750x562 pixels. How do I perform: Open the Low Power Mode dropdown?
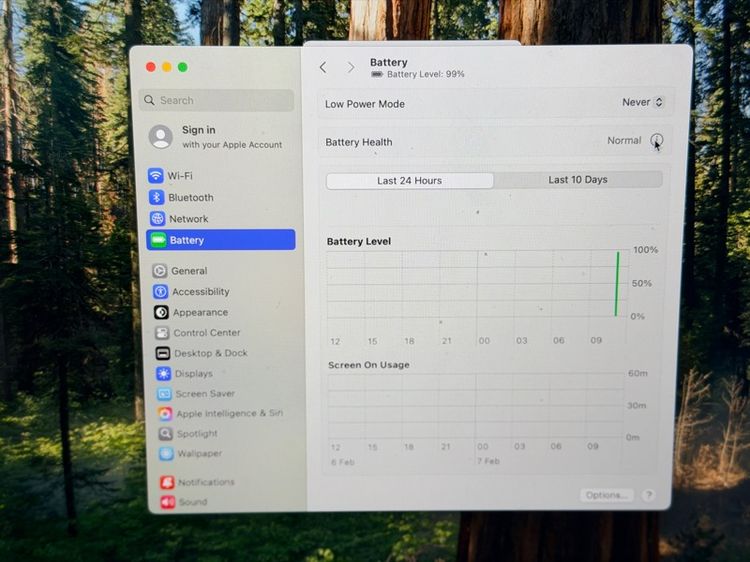642,102
